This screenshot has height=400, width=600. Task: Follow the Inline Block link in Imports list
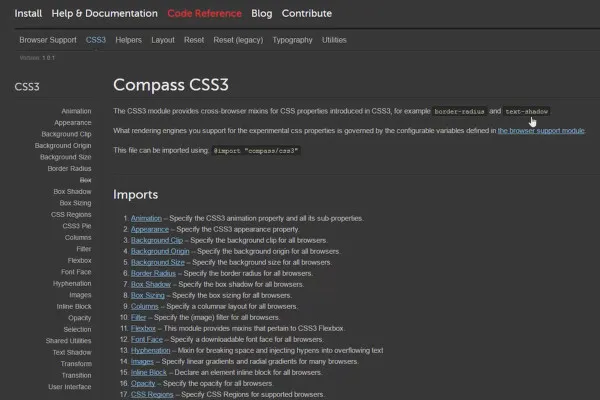coord(148,372)
